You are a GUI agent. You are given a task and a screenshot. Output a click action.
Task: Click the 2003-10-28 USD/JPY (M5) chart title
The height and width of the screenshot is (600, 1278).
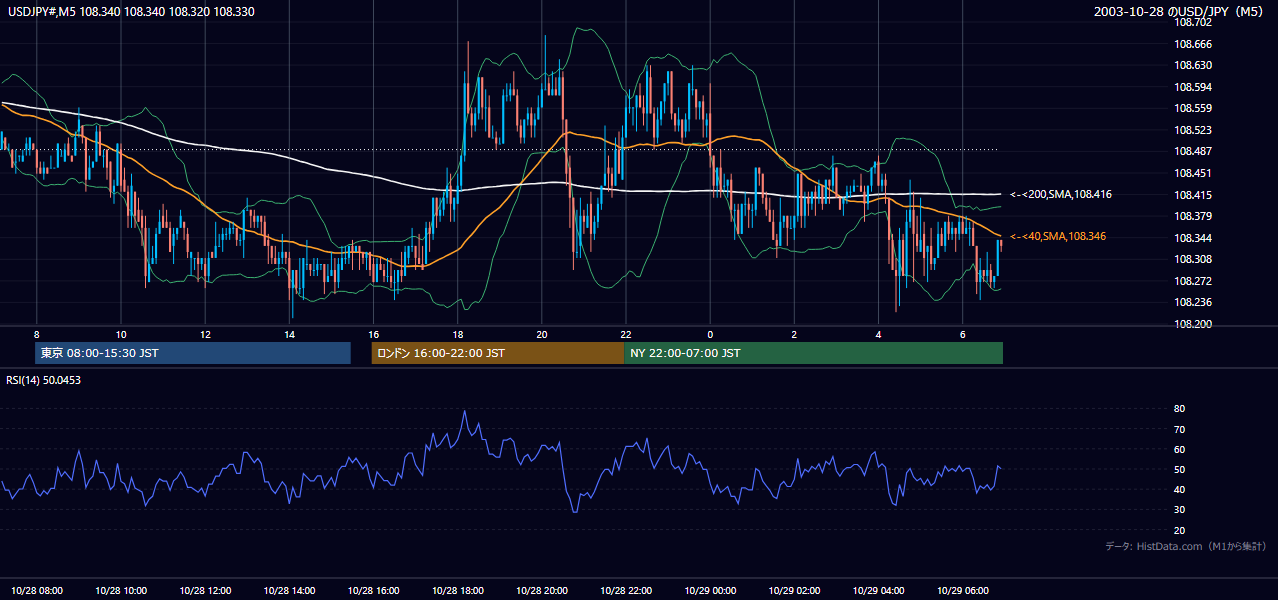coord(1180,12)
